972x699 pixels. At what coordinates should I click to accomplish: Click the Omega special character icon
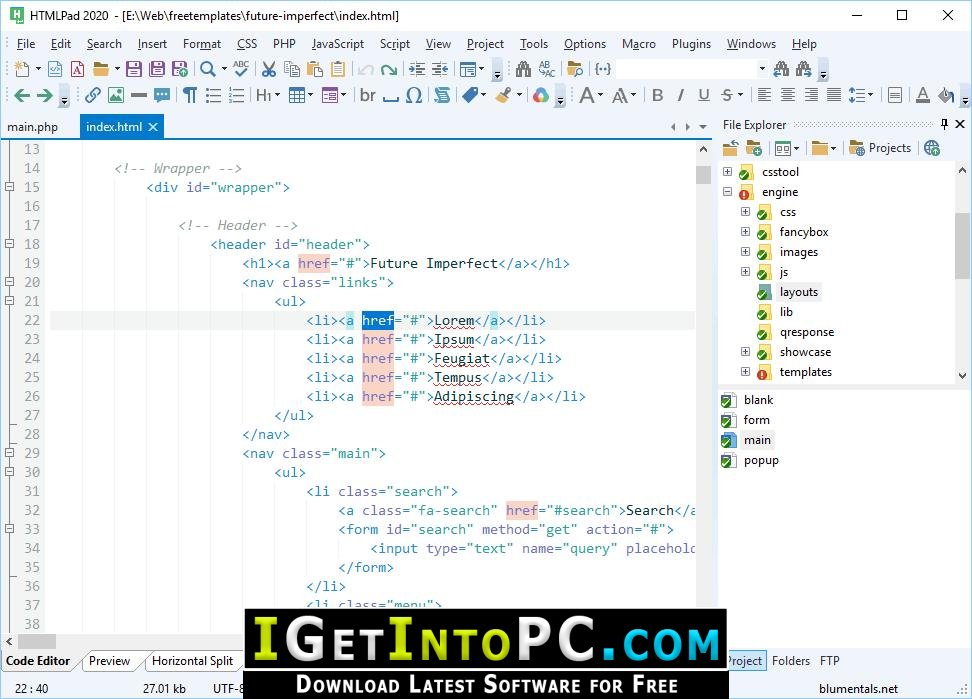pos(414,95)
